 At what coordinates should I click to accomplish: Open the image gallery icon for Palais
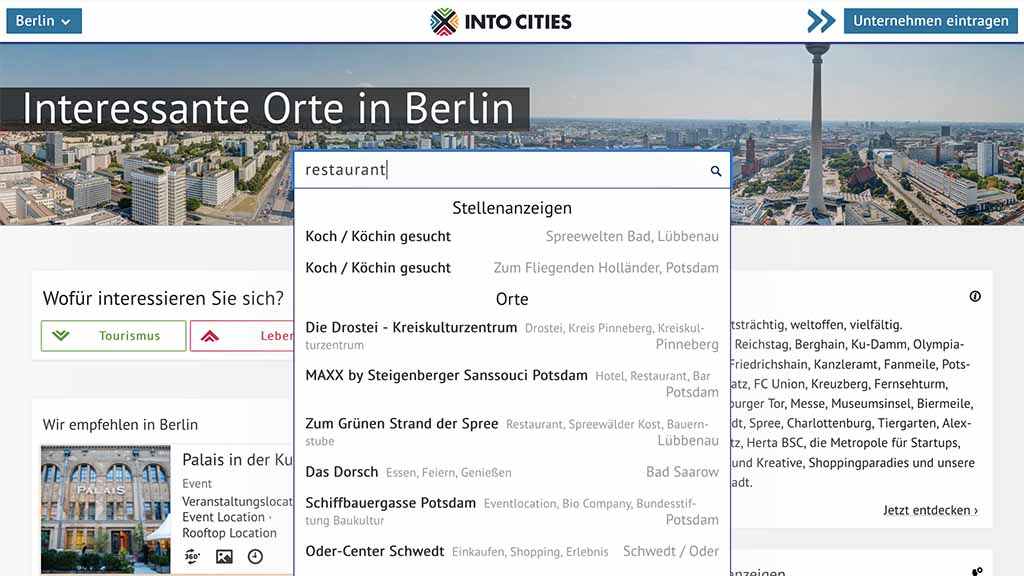(x=224, y=557)
